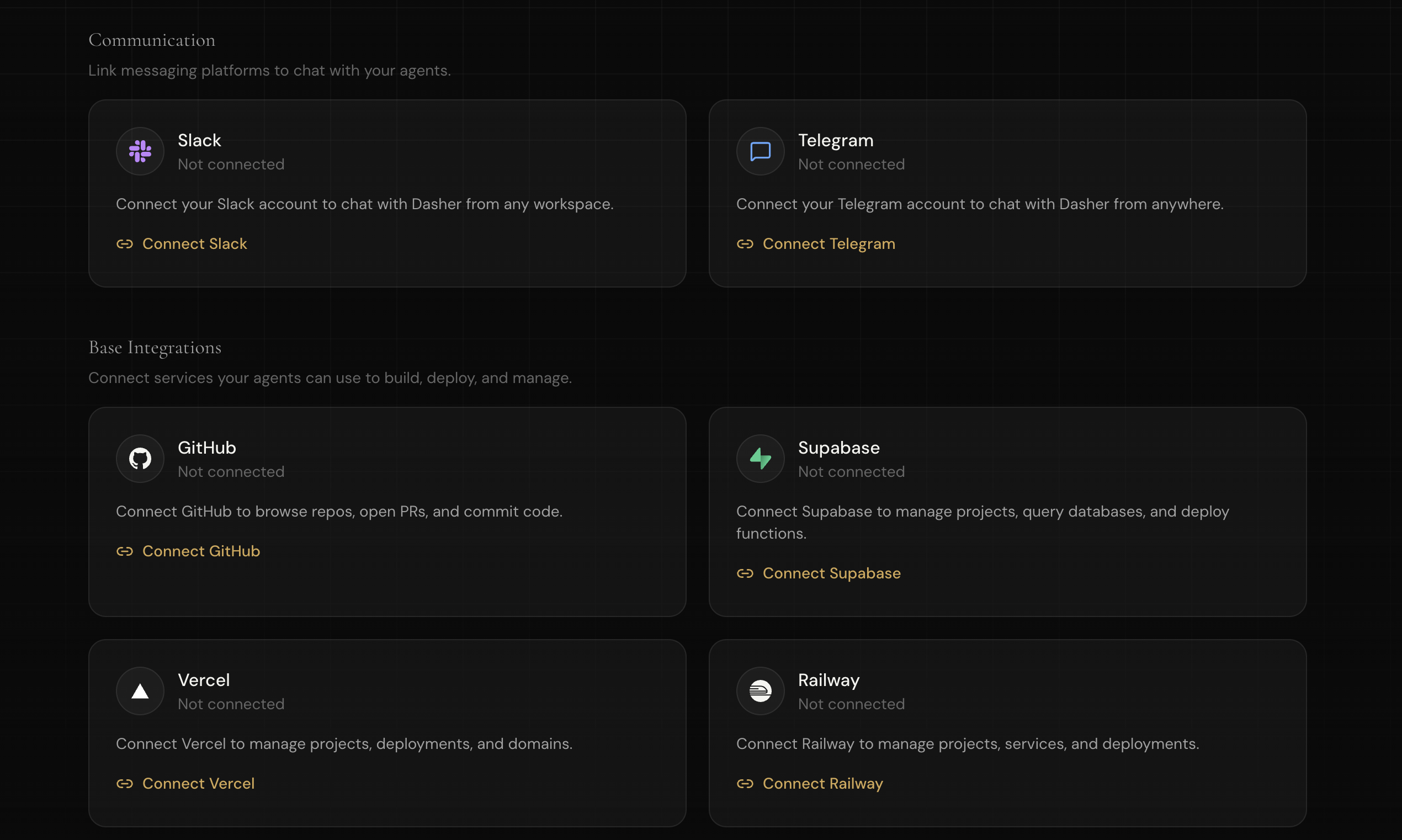This screenshot has height=840, width=1402.
Task: Click the link icon beside Connect Slack
Action: (x=125, y=244)
